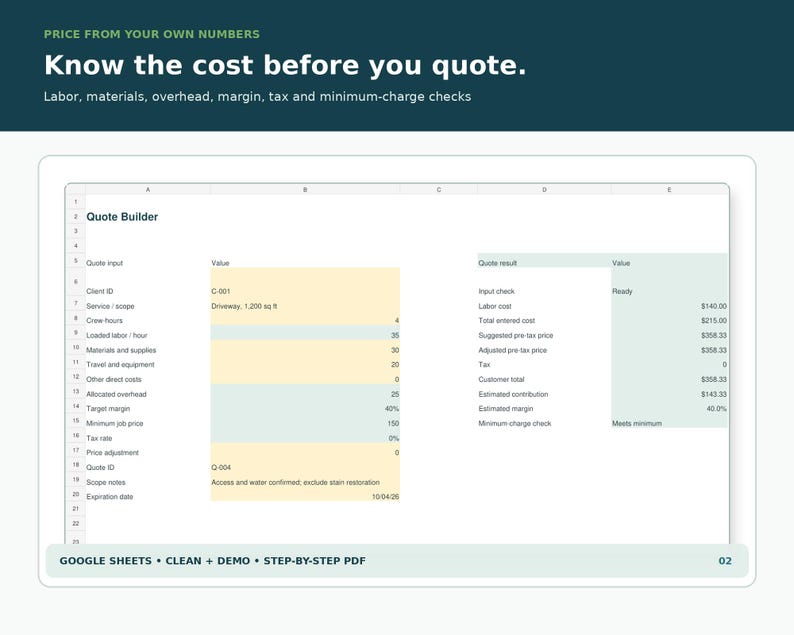Select row 22 header number

(x=76, y=524)
